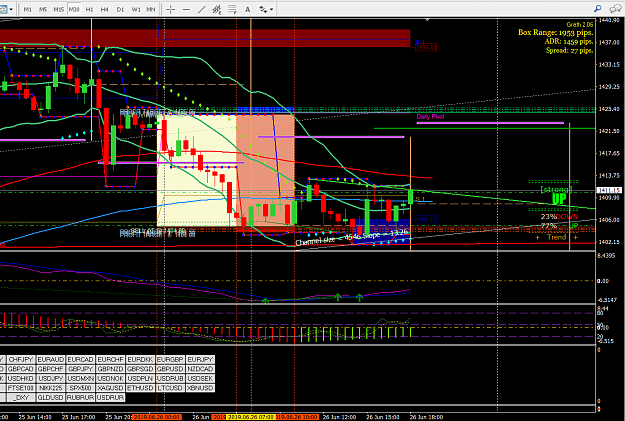Open the search magnifier icon

[x=597, y=8]
